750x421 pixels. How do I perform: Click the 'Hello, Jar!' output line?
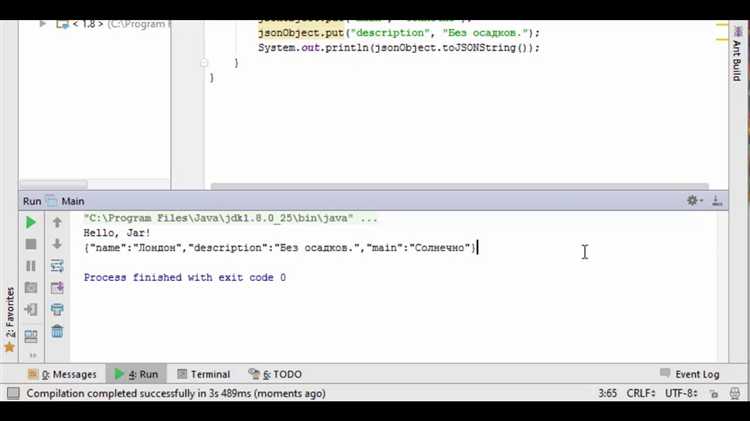[x=117, y=233]
